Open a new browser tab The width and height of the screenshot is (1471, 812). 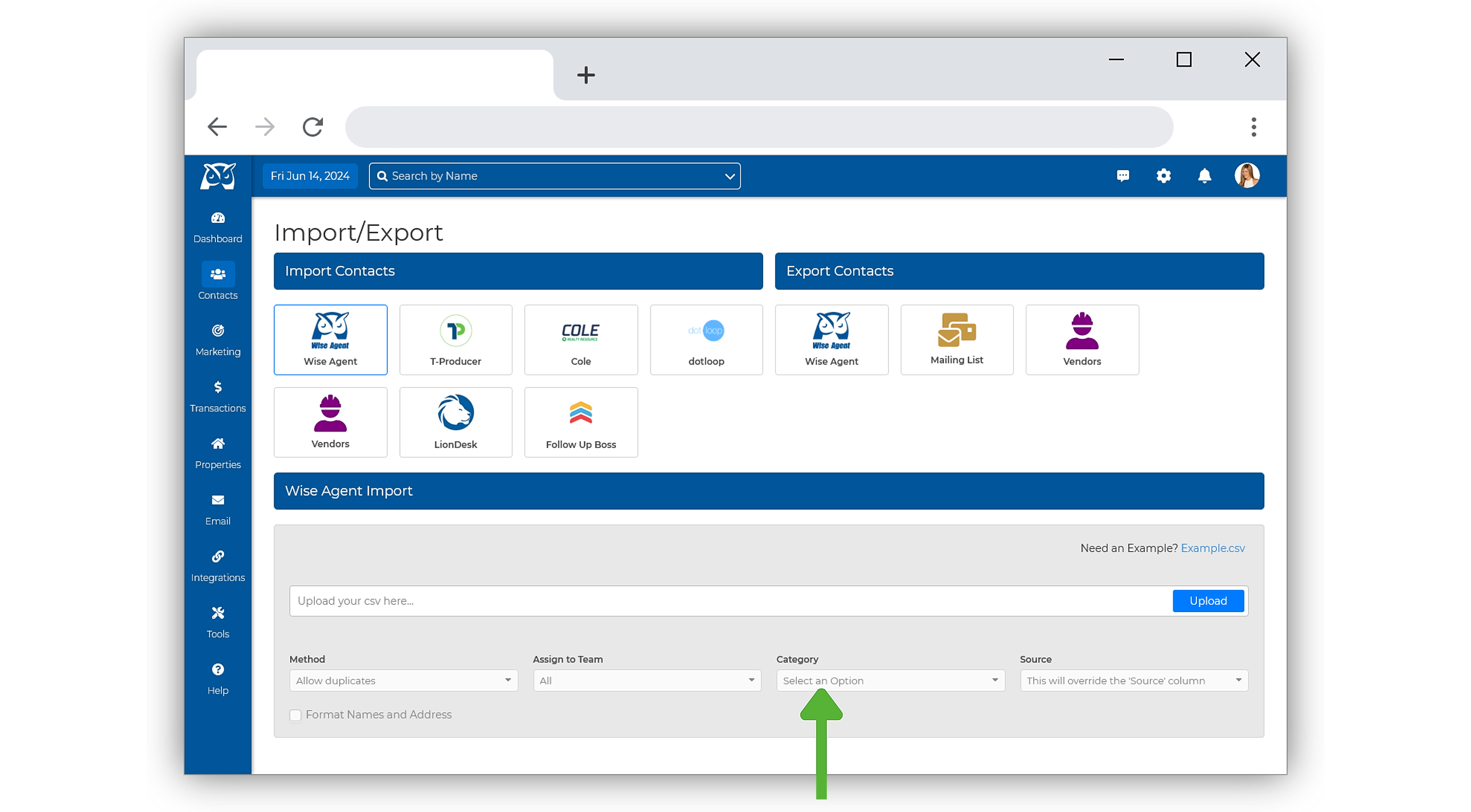pos(586,75)
